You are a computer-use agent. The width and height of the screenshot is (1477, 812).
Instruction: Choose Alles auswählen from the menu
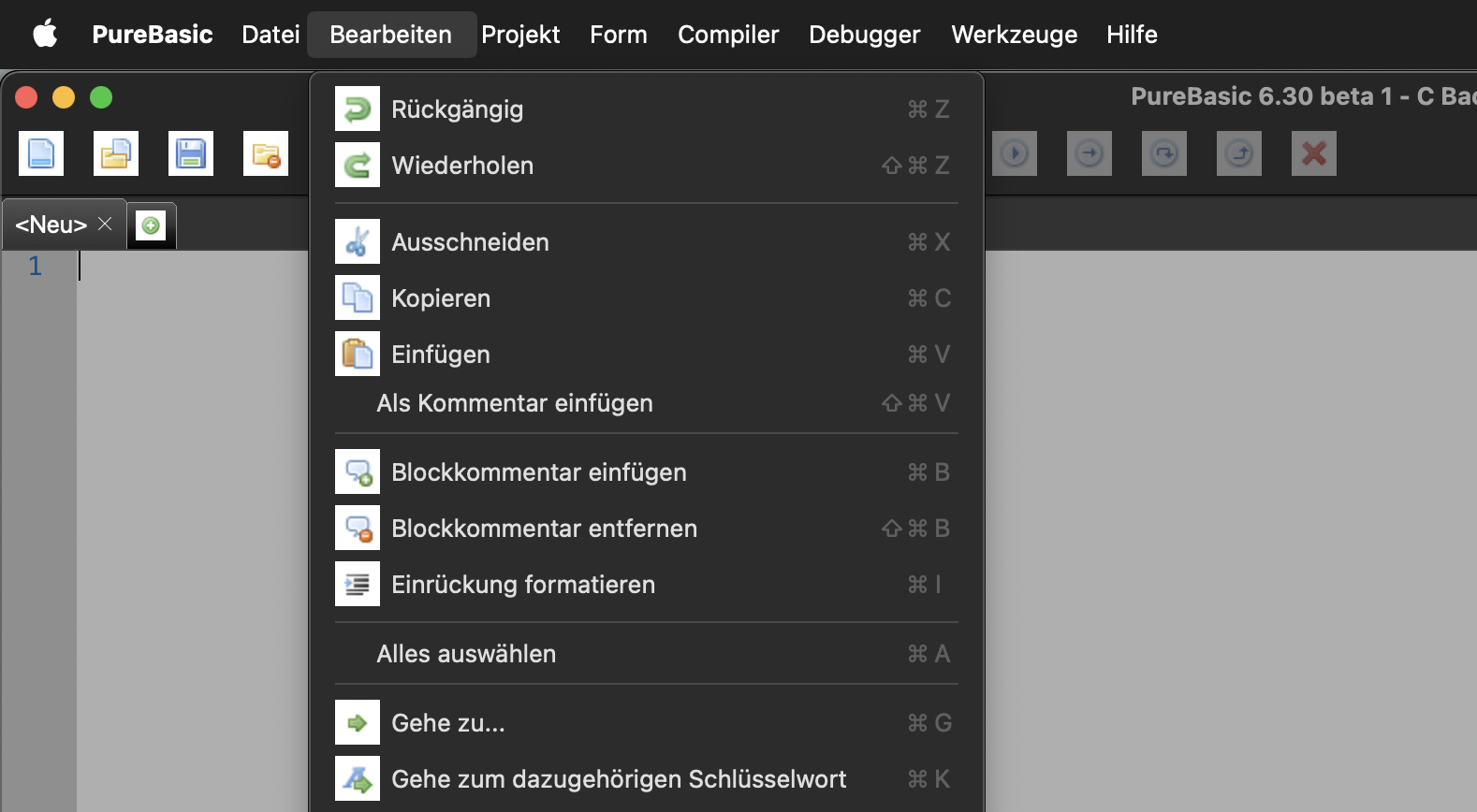click(x=647, y=654)
